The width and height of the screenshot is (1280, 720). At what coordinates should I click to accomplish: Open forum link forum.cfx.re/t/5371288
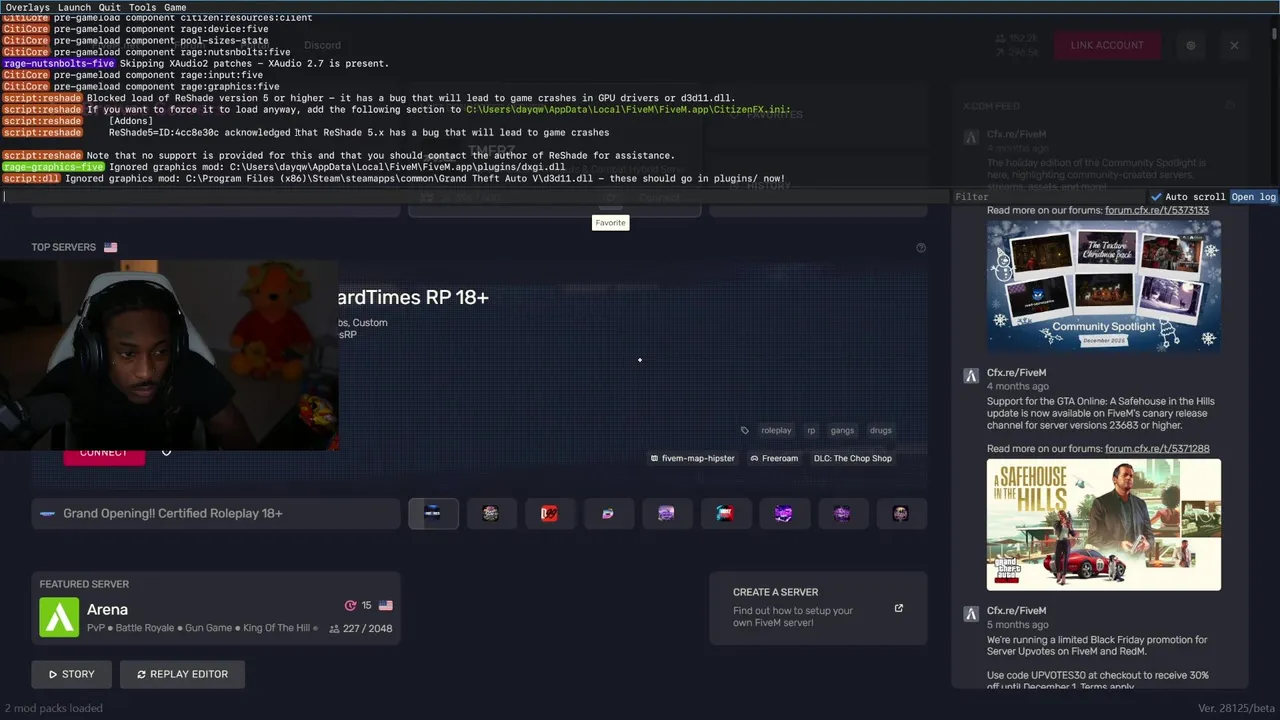1157,449
